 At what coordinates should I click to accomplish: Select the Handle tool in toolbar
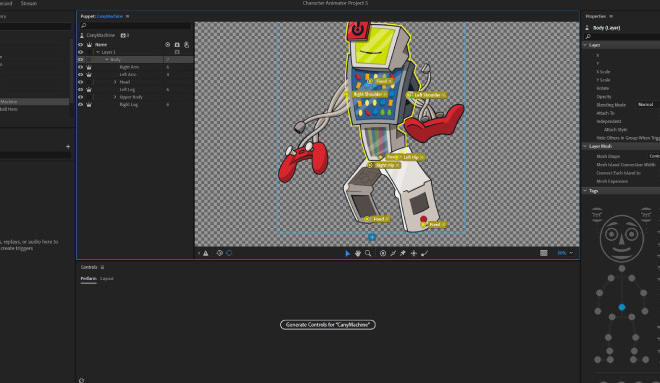tap(383, 253)
